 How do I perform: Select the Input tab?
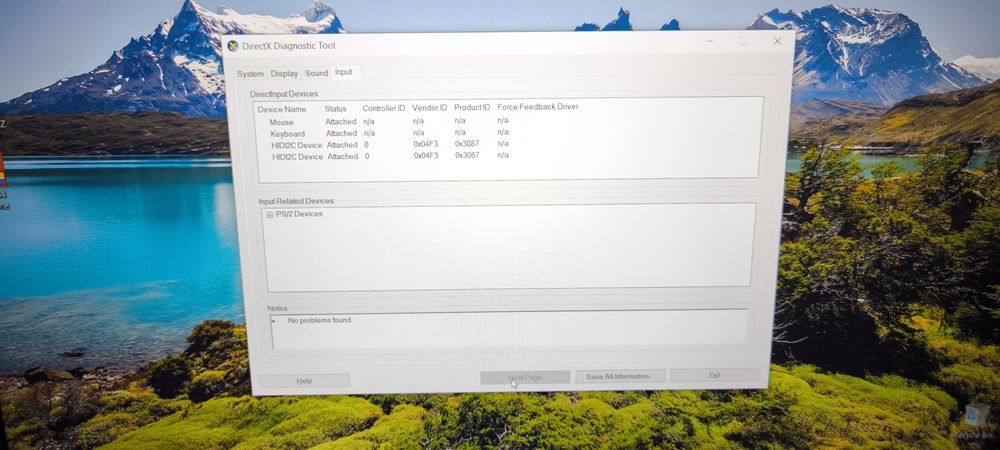pos(344,72)
